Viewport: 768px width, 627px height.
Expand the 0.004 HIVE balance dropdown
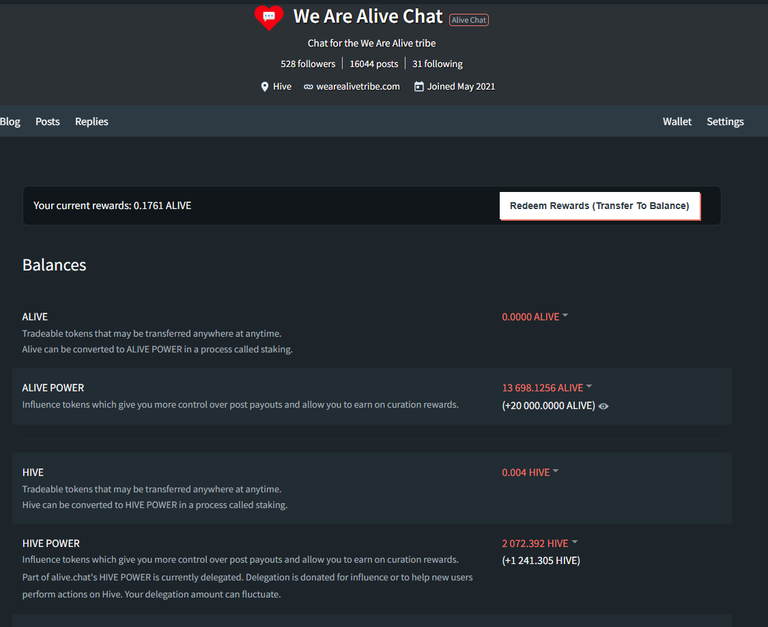[530, 473]
